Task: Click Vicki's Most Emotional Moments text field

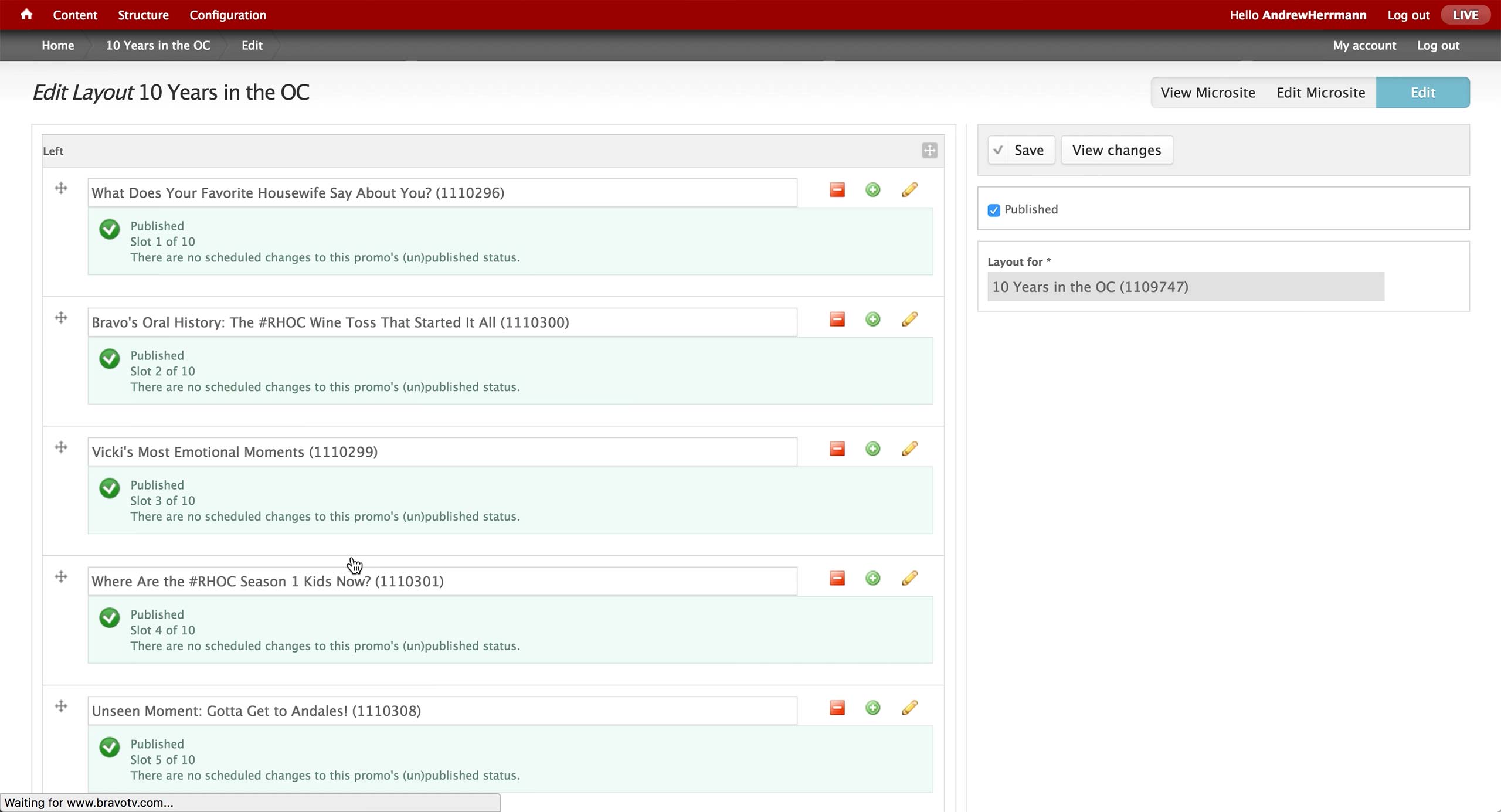Action: point(442,452)
